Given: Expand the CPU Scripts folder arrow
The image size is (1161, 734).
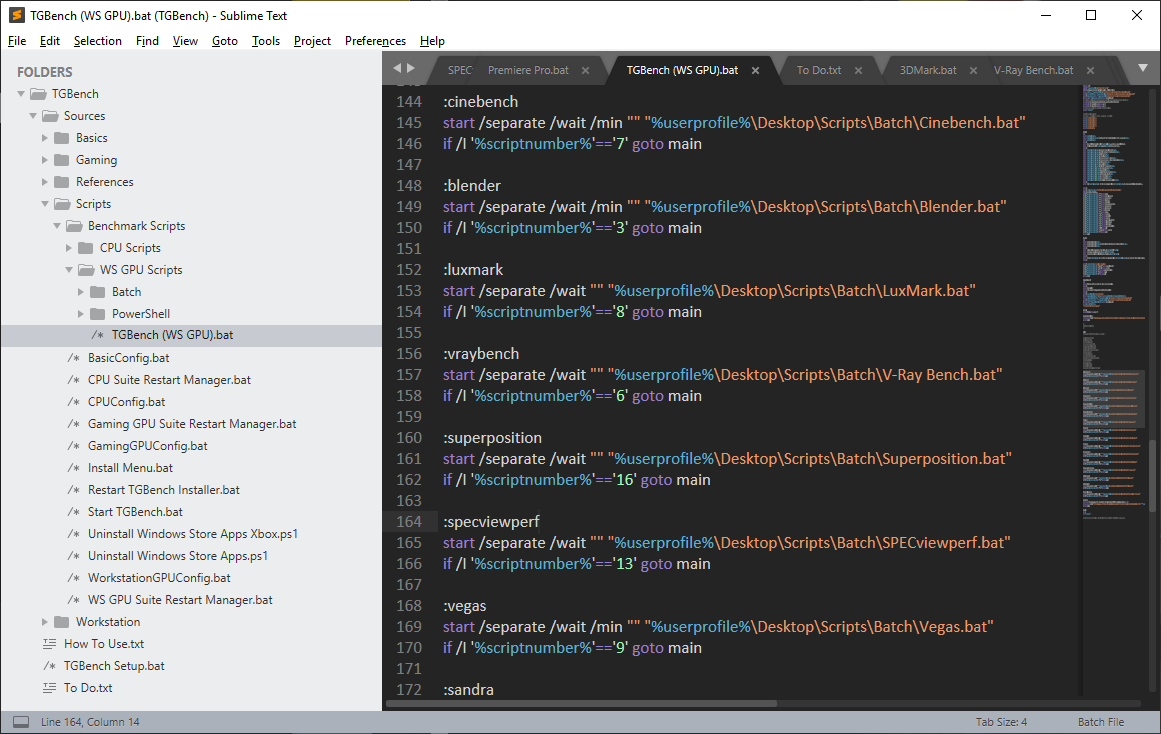Looking at the screenshot, I should (x=69, y=248).
